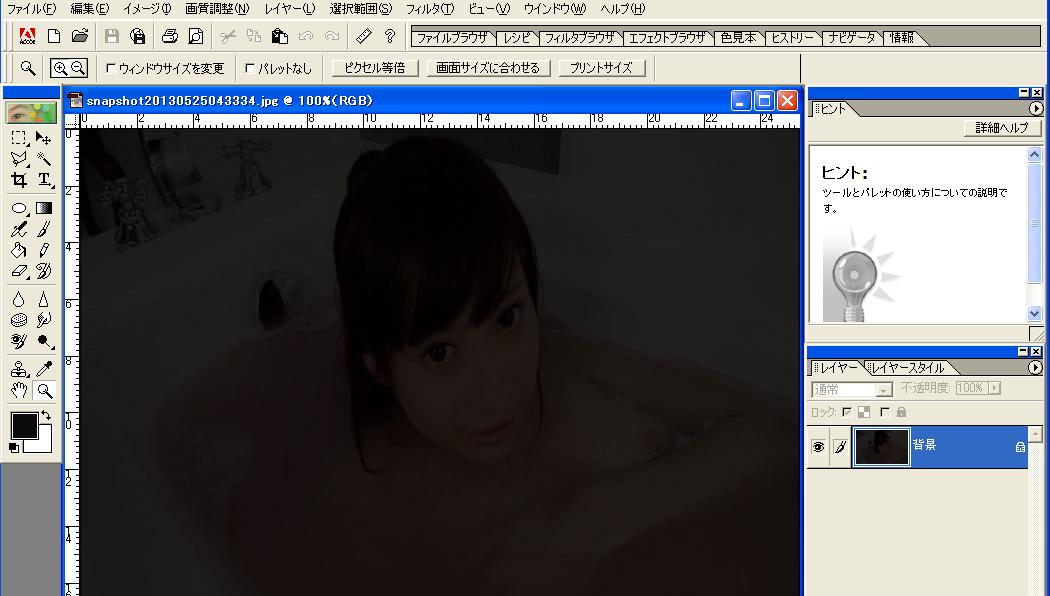Select the Zoom tool in toolbox

(x=44, y=390)
